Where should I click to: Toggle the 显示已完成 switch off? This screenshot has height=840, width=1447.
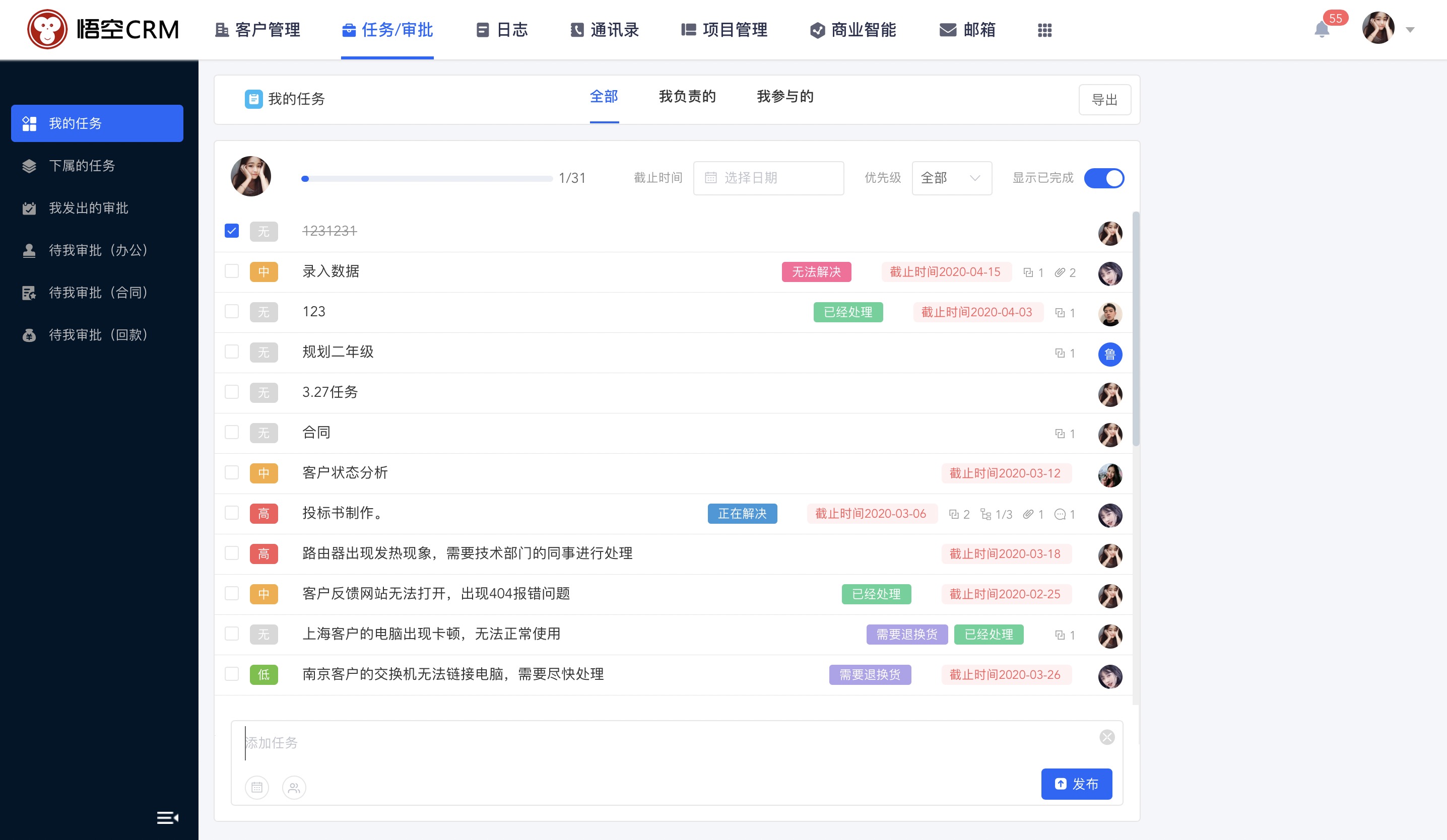[1103, 178]
